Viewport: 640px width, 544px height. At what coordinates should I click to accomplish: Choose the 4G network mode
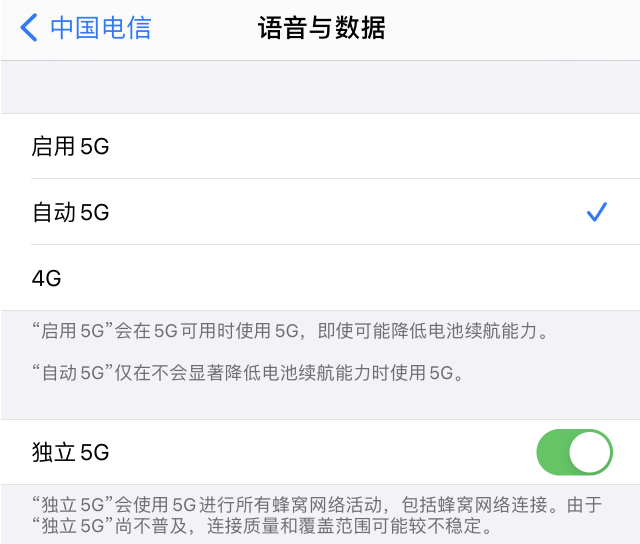320,278
